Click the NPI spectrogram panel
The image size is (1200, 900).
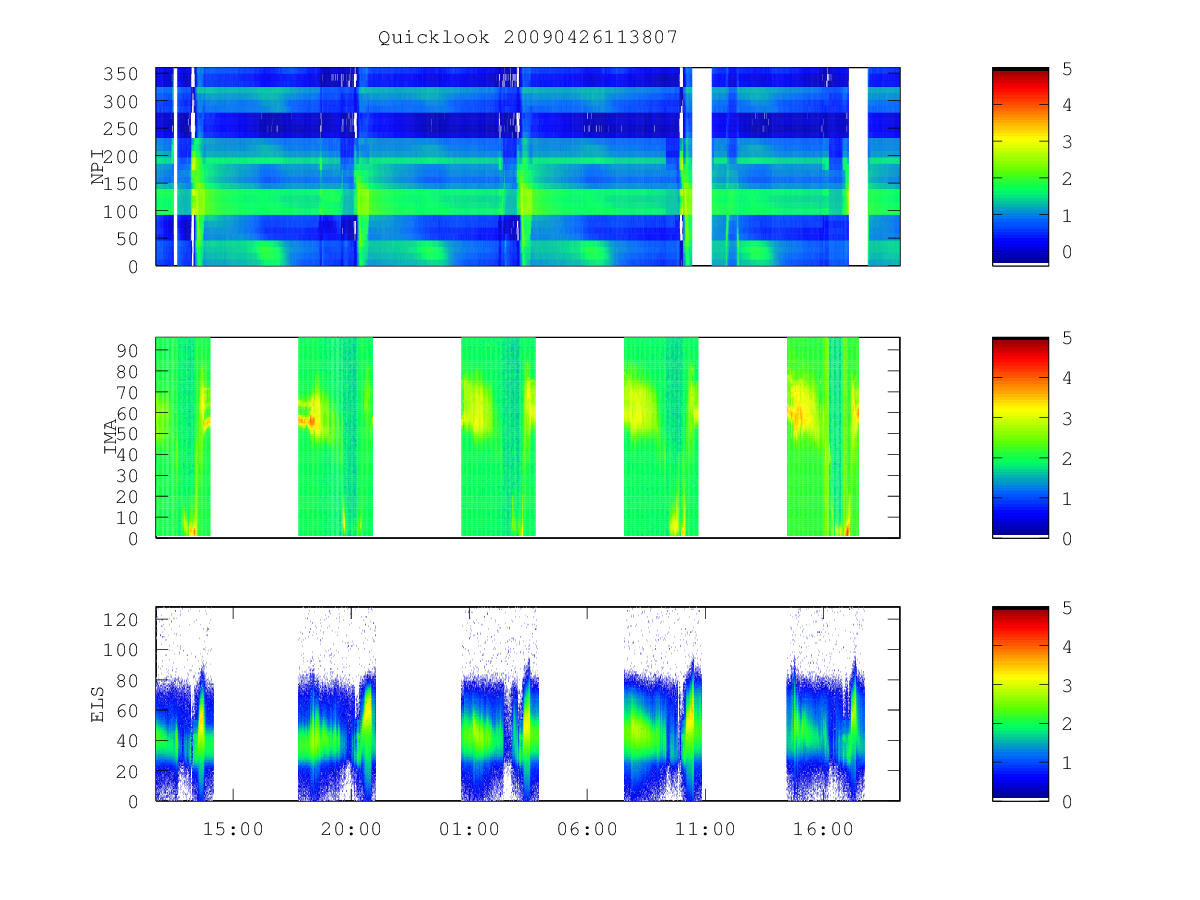point(528,166)
